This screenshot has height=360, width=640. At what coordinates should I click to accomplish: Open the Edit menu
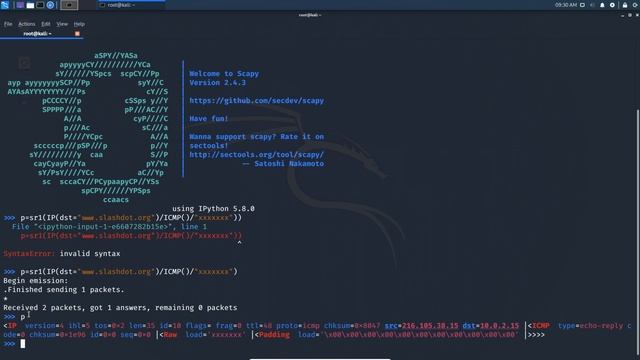point(46,24)
